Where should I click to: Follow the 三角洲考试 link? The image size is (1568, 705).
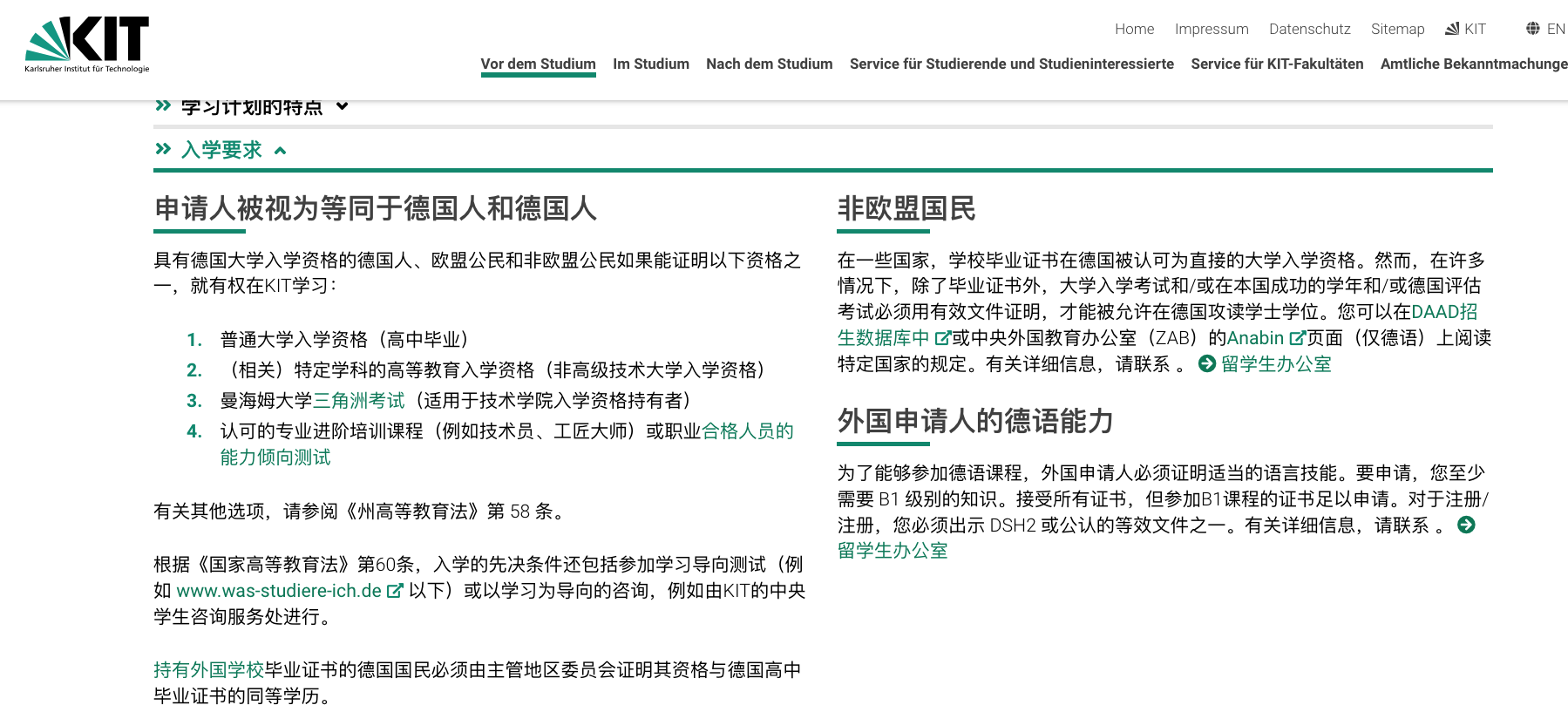(359, 401)
